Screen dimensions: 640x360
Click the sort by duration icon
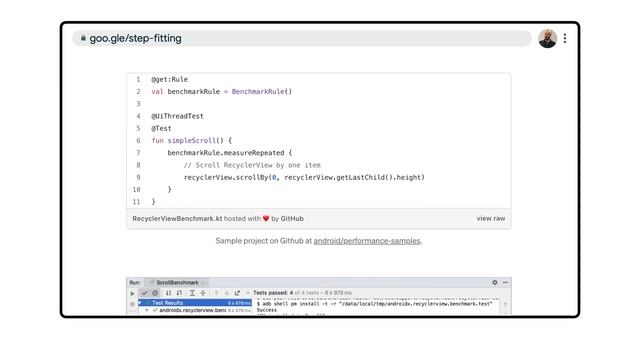(179, 293)
